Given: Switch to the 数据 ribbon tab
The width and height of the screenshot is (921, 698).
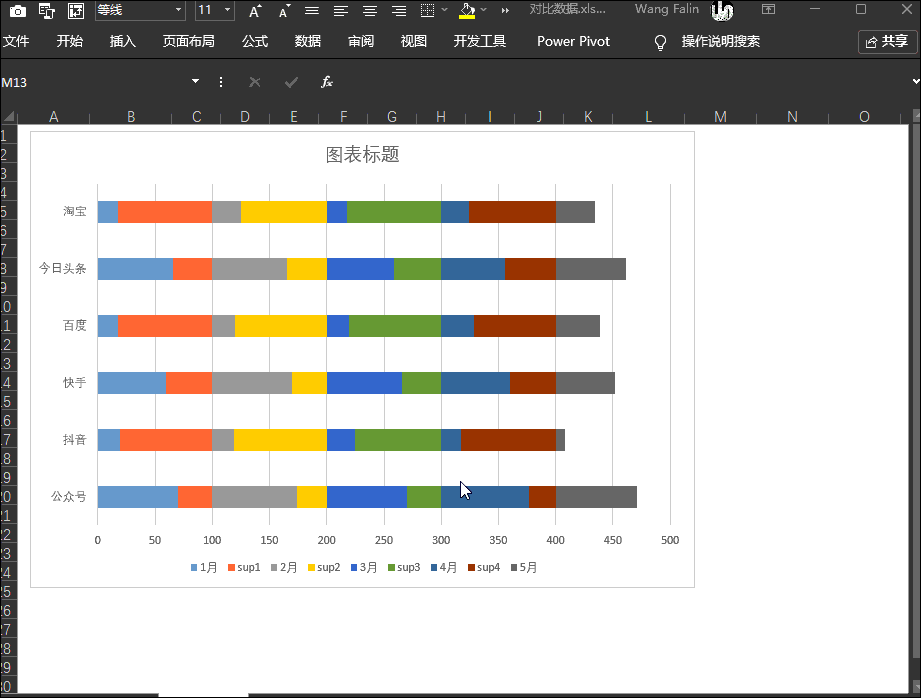Looking at the screenshot, I should coord(308,41).
